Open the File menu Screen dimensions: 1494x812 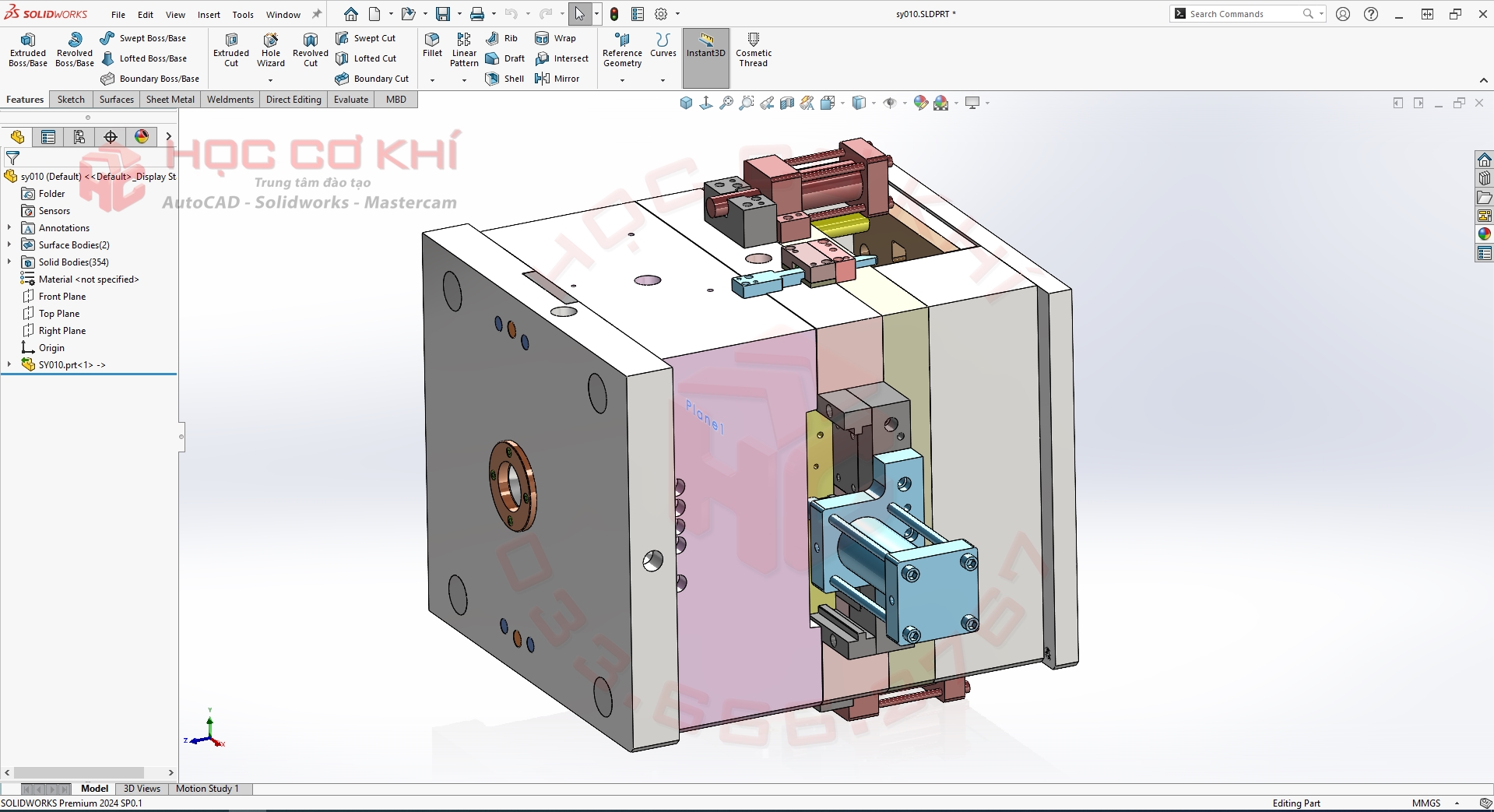click(118, 15)
